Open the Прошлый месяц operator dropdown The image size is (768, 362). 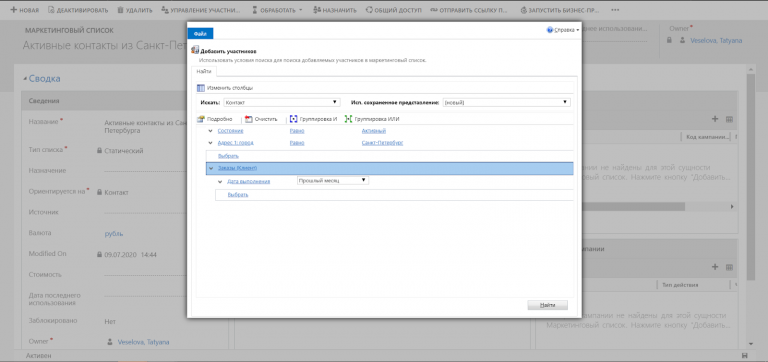tap(333, 180)
